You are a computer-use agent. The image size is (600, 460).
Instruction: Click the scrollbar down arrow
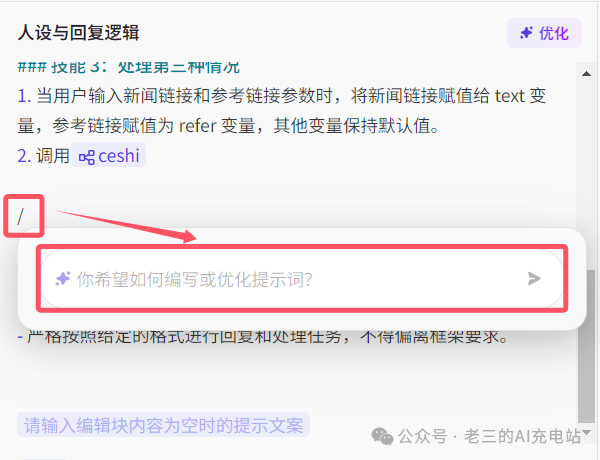[586, 432]
